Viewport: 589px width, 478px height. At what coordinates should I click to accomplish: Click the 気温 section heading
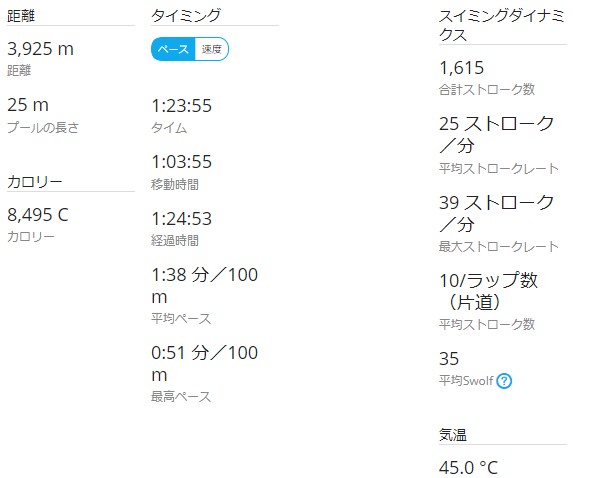(453, 435)
